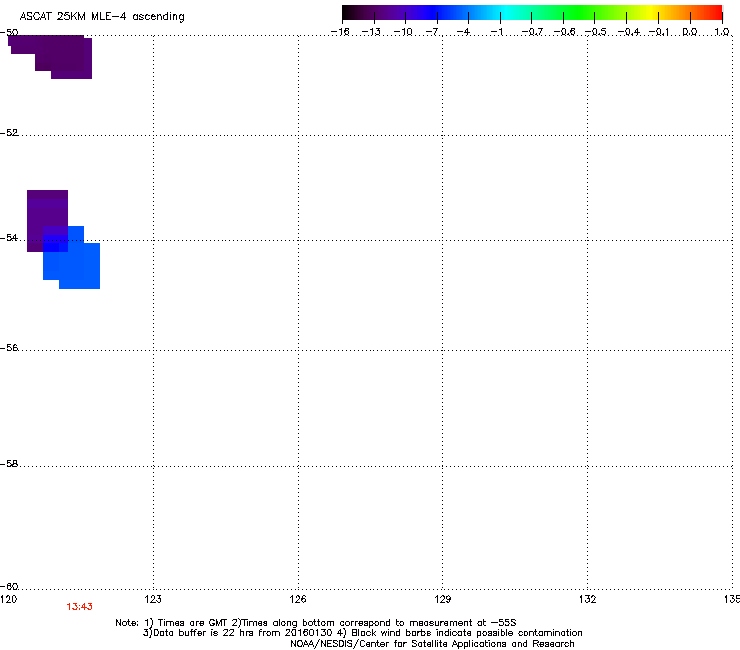Click the -16 label on the colorbar

tap(340, 32)
